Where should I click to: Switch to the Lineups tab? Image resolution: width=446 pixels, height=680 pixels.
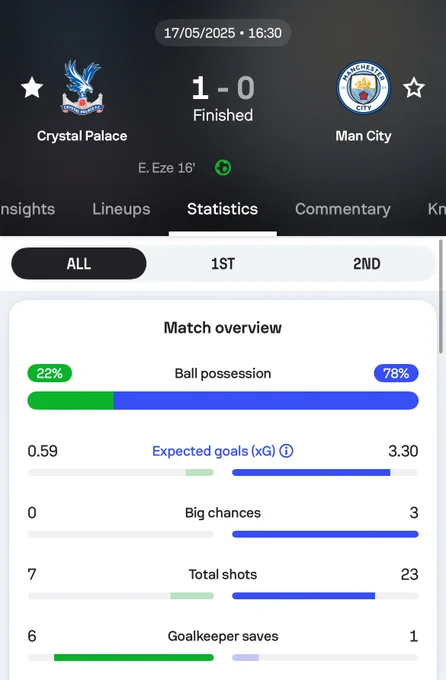pyautogui.click(x=121, y=209)
